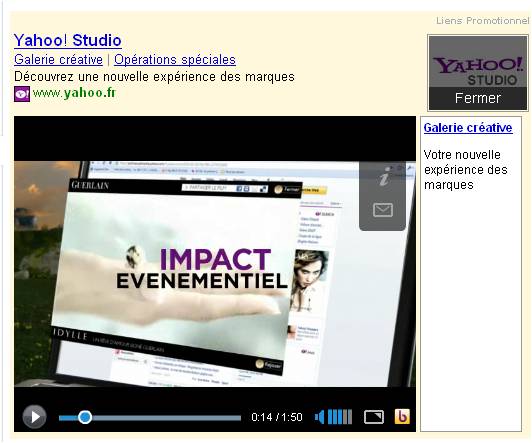Mute audio via the speaker icon
The image size is (532, 443).
click(319, 417)
